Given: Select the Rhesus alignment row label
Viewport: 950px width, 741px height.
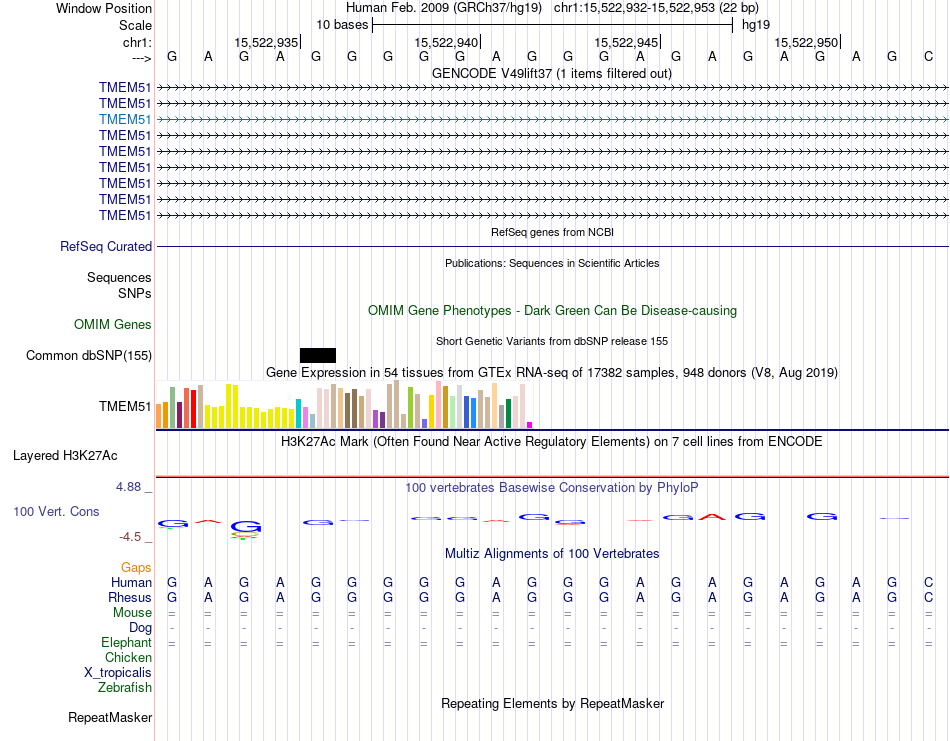Looking at the screenshot, I should click(x=130, y=598).
